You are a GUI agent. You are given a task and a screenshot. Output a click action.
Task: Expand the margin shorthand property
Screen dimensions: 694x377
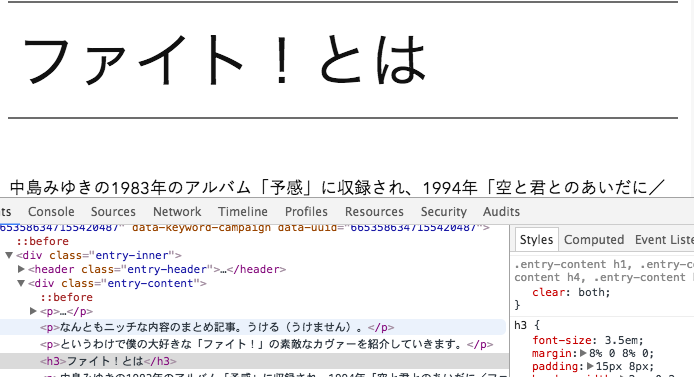583,353
